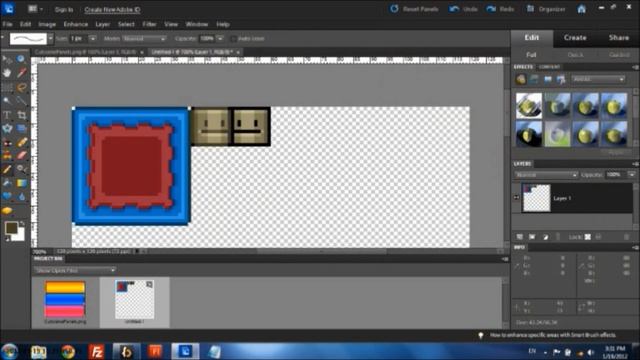Screen dimensions: 640x360
Task: Select the Red Eye Removal tool
Action: pos(7,142)
